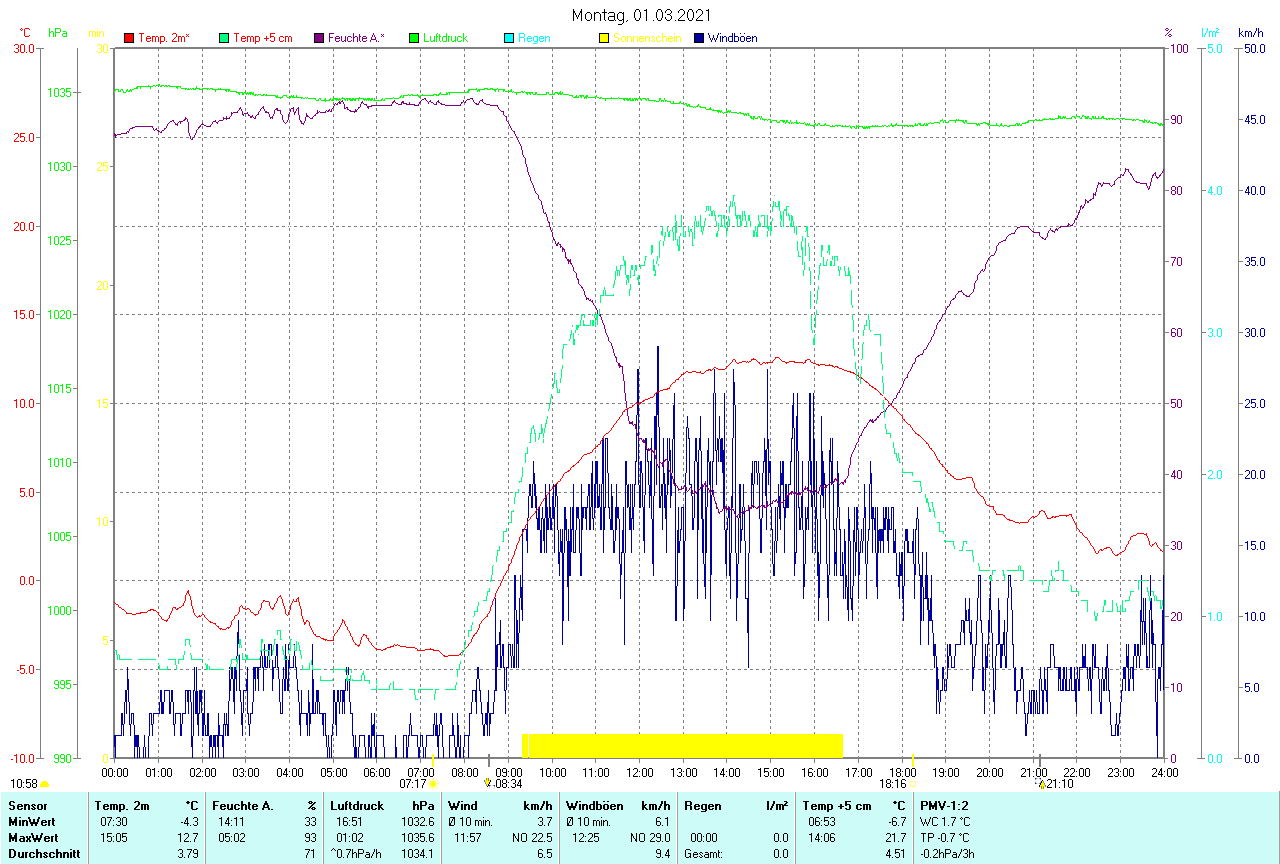Viewport: 1280px width, 864px height.
Task: Click the Sonnenschein legend label
Action: (647, 38)
